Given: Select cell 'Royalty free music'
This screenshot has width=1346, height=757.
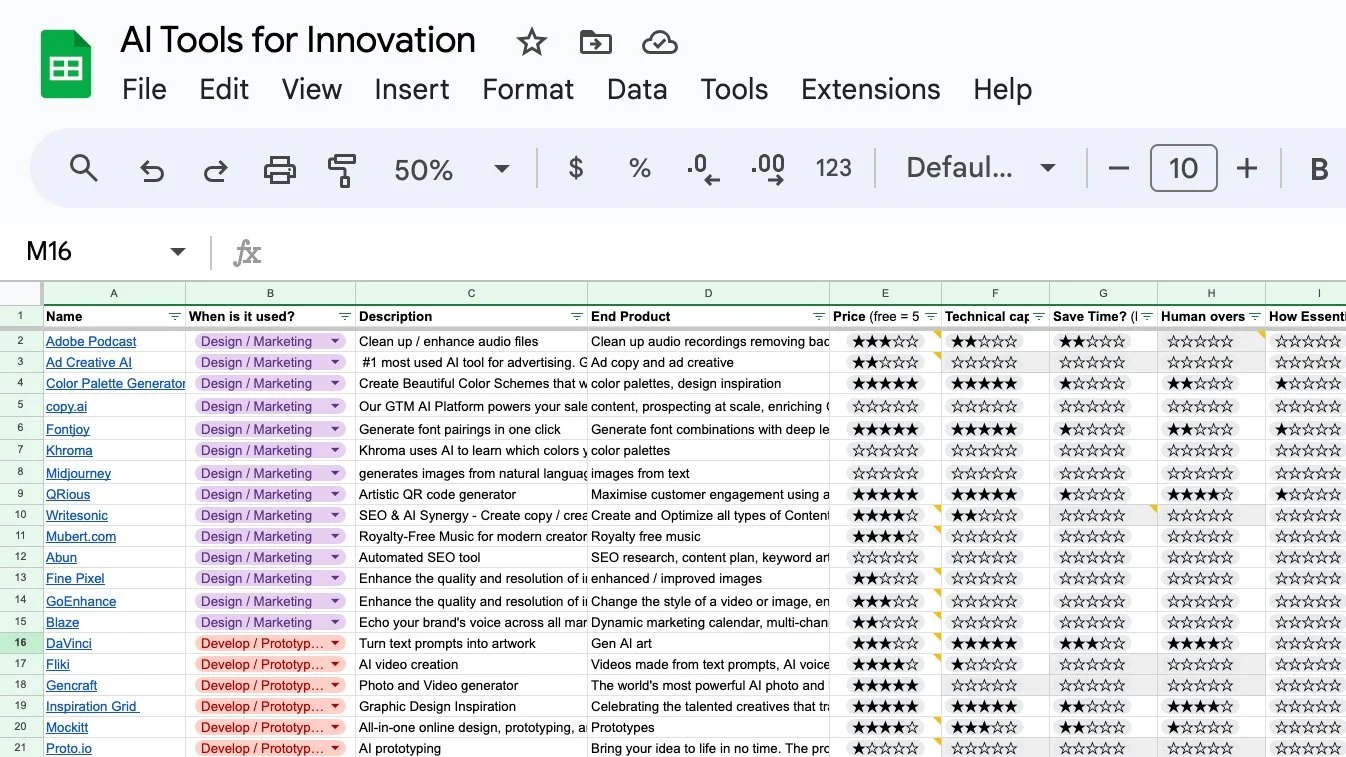Looking at the screenshot, I should coord(708,536).
